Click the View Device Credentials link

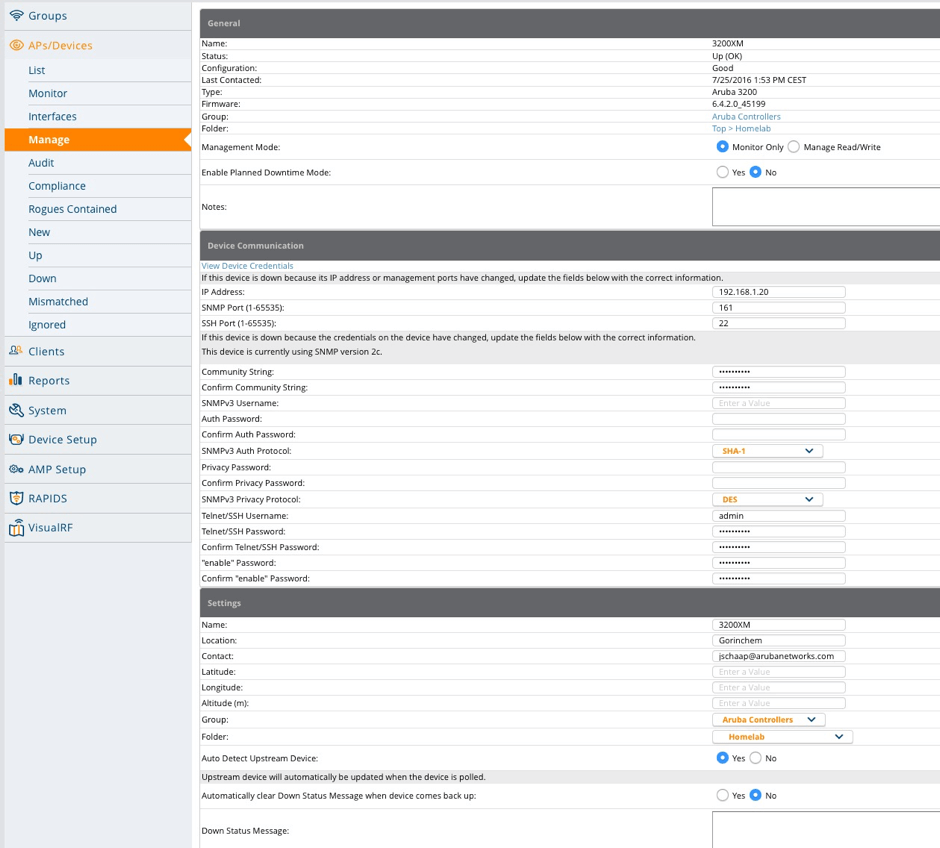247,266
